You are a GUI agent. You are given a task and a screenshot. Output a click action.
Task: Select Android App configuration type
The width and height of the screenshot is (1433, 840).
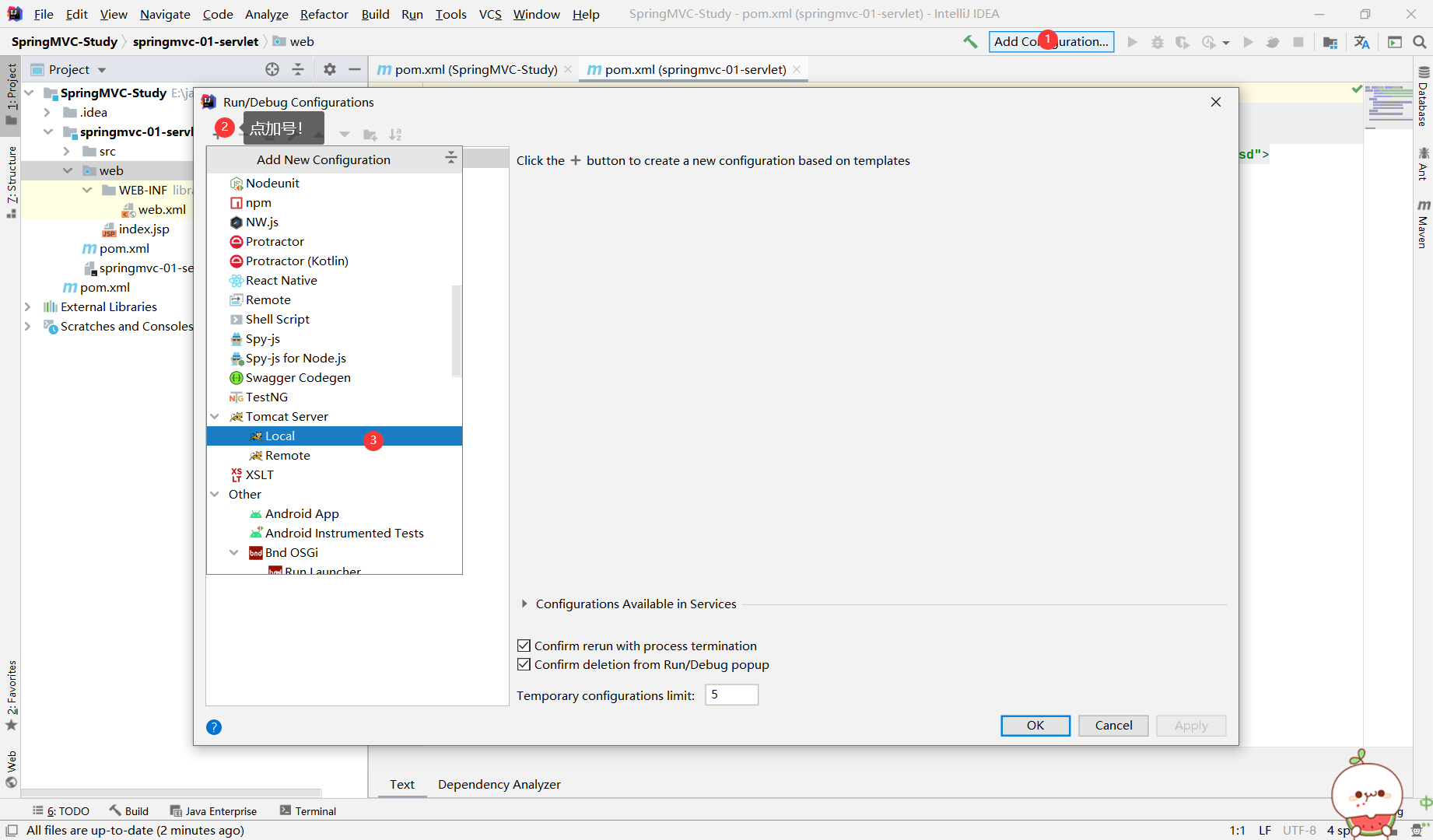pos(335,513)
